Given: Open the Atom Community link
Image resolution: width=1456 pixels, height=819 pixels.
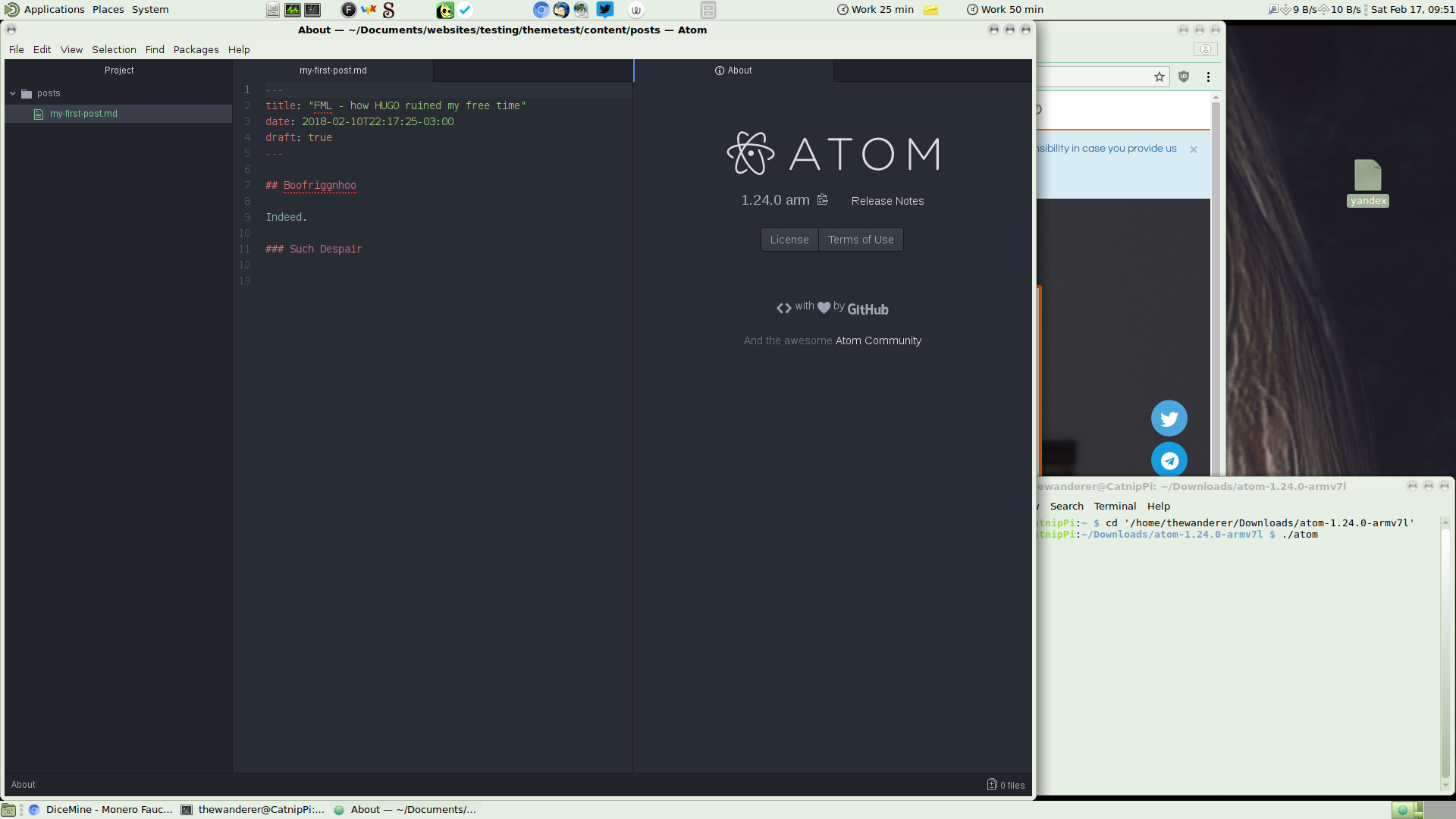Looking at the screenshot, I should pos(878,340).
